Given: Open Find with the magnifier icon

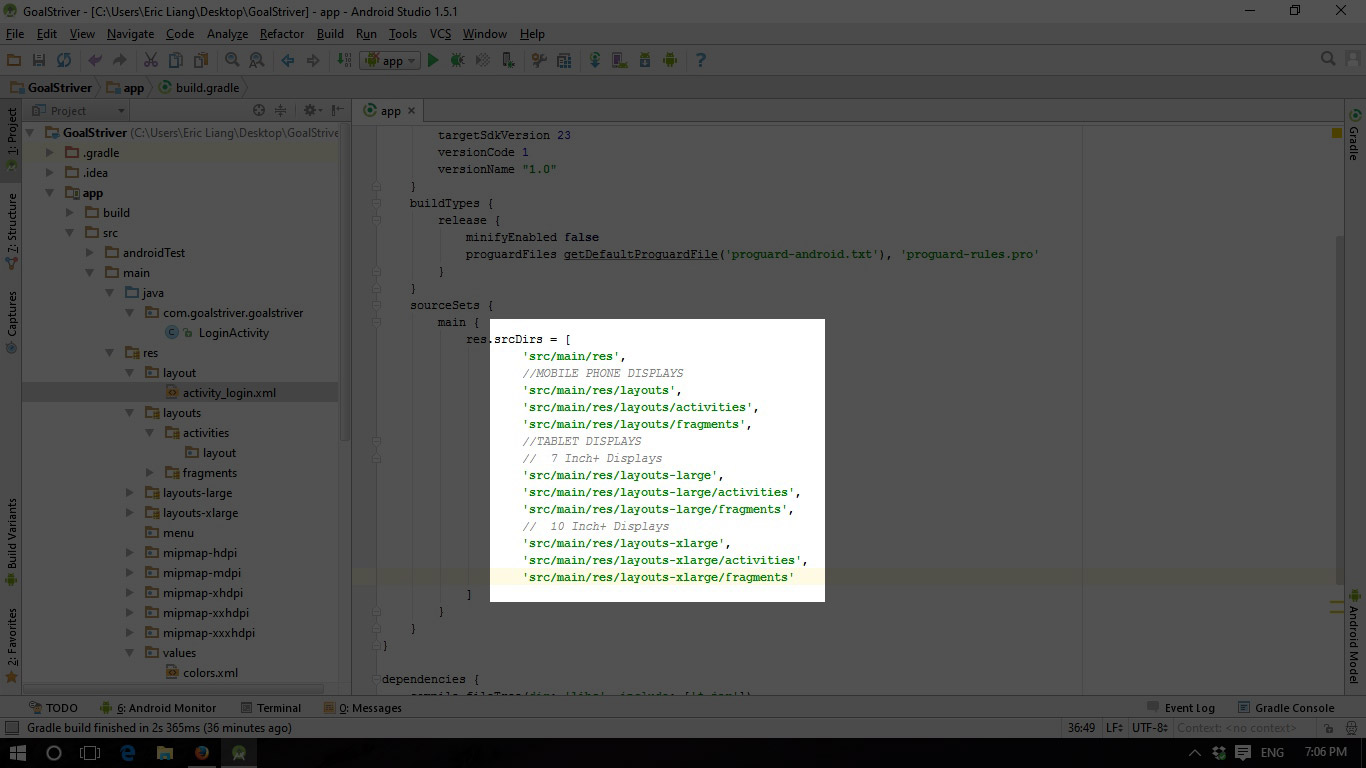Looking at the screenshot, I should (232, 60).
